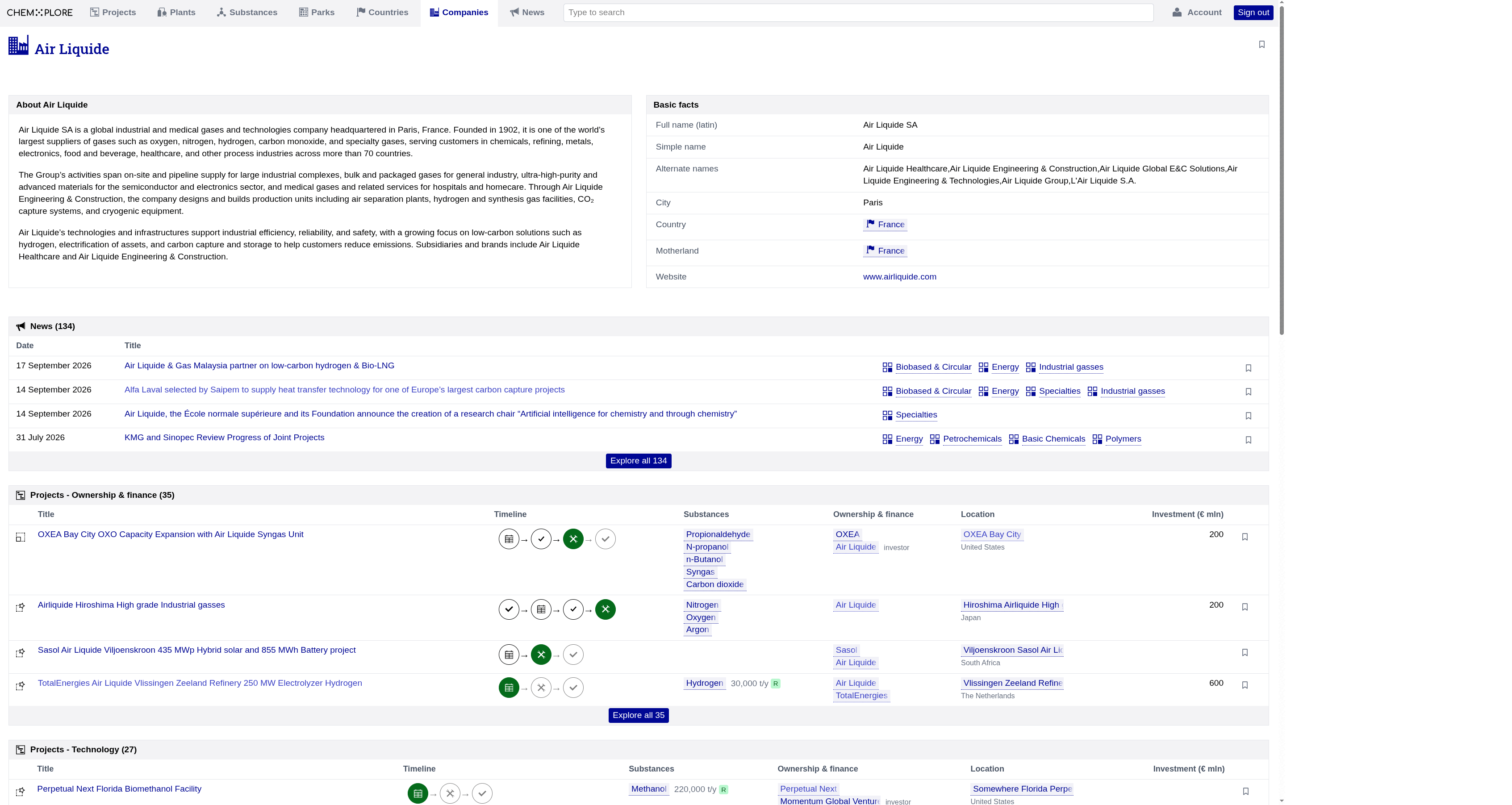Screen dimensions: 1512x805
Task: Click the green construction stage icon for Sasol Viljoenskroon
Action: click(541, 654)
